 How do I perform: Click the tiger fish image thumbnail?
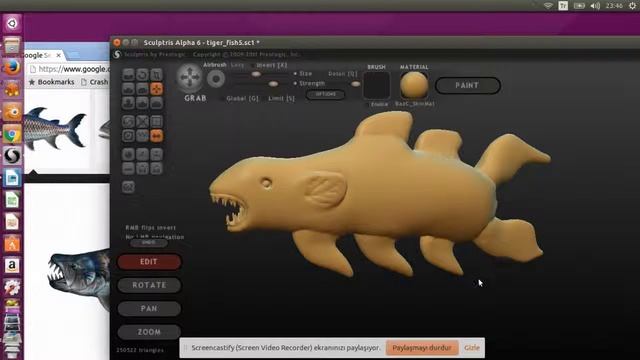coord(57,129)
